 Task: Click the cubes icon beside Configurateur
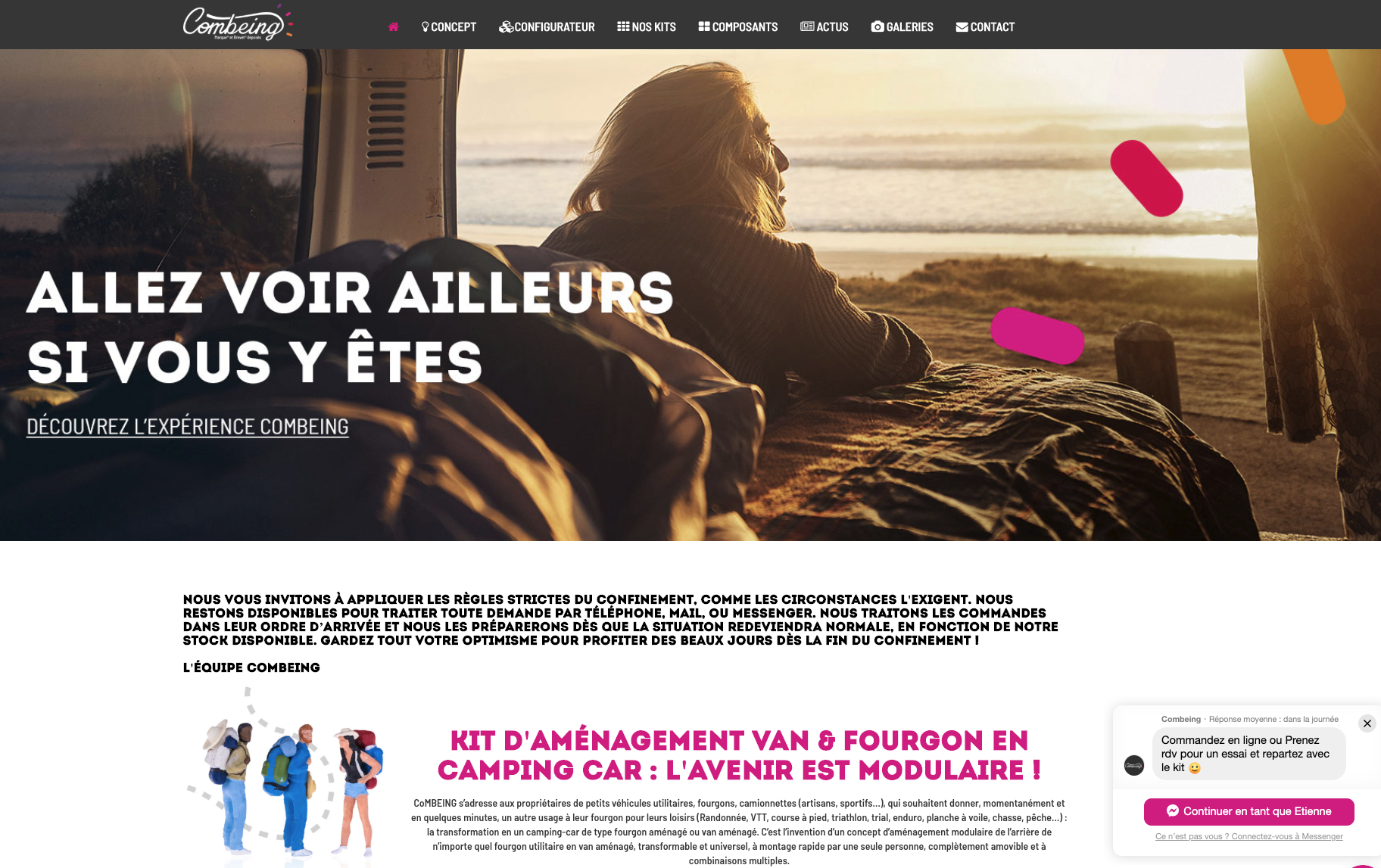(506, 27)
